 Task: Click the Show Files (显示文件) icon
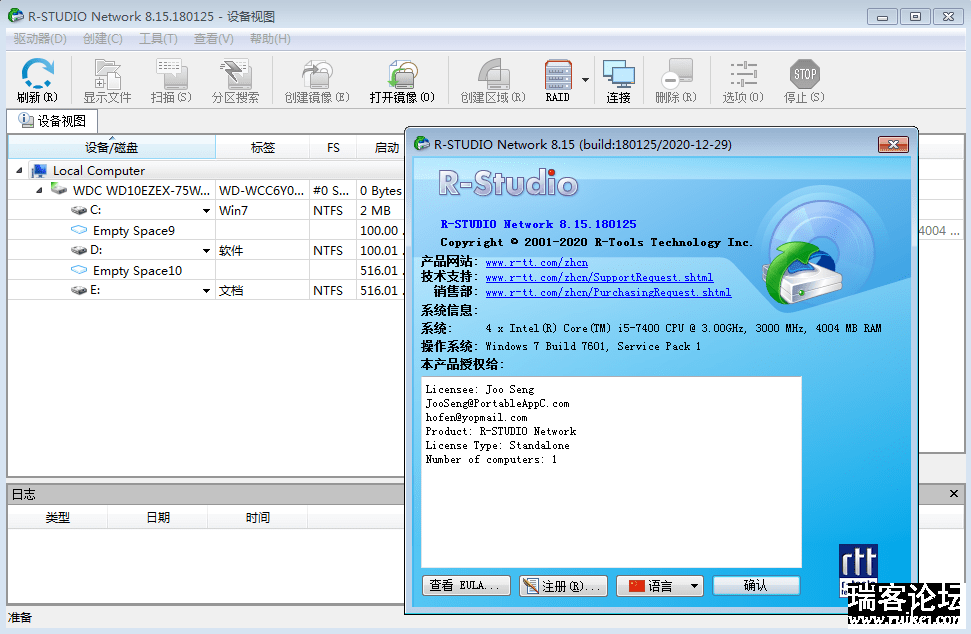click(107, 74)
